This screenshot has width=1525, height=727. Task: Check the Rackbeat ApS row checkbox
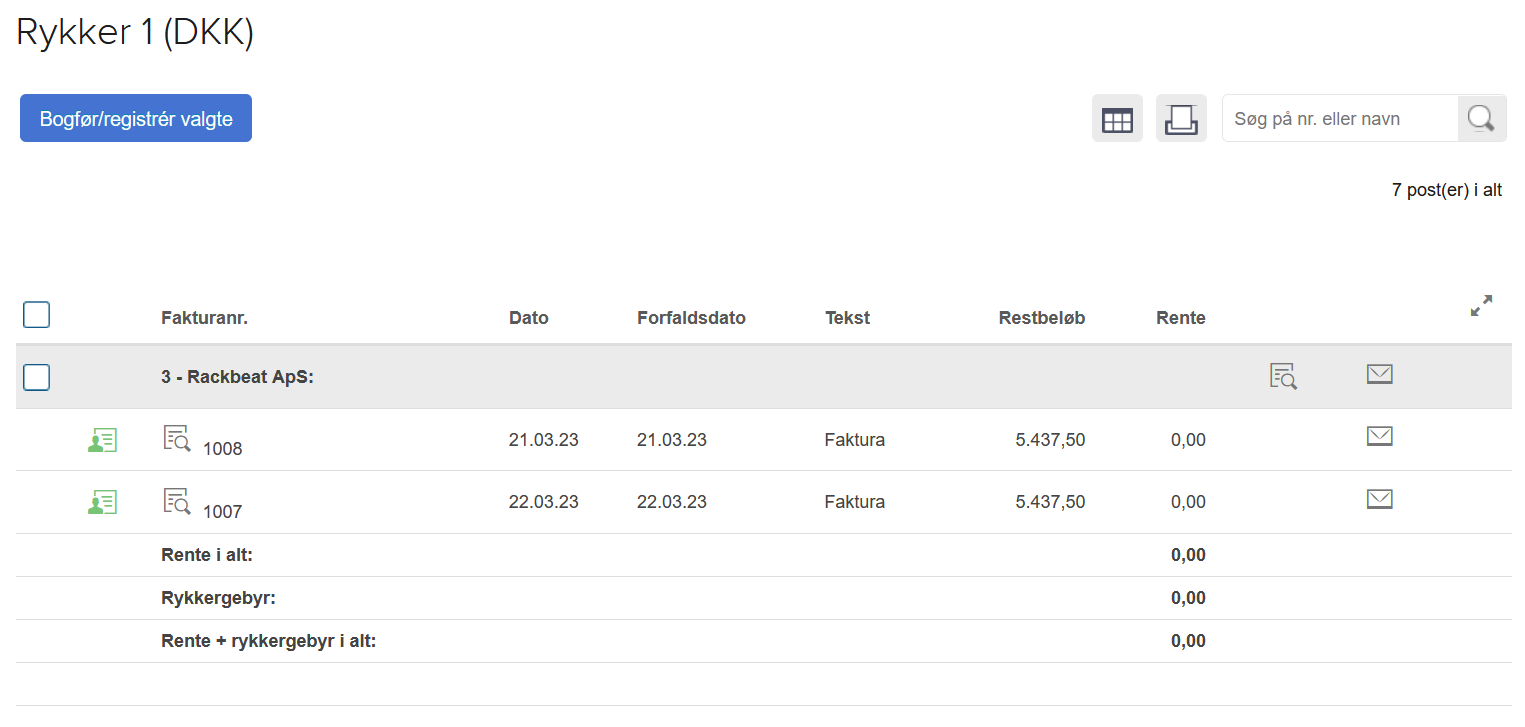[x=37, y=378]
